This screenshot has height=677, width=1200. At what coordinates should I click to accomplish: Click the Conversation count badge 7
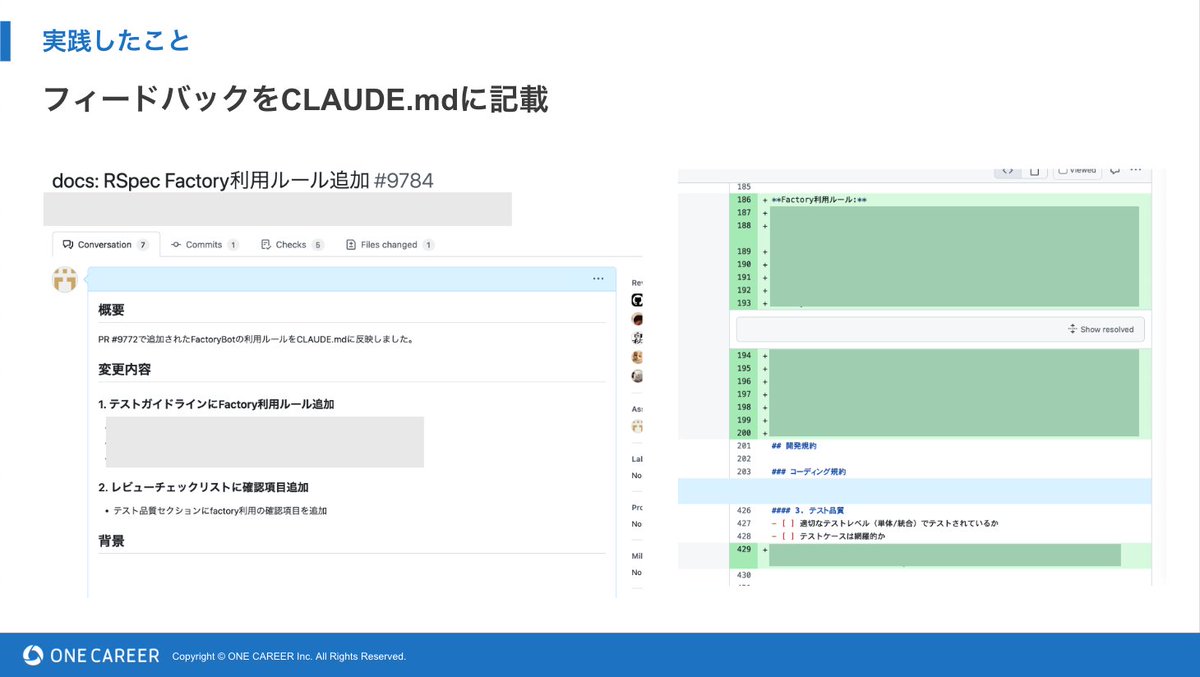[143, 244]
